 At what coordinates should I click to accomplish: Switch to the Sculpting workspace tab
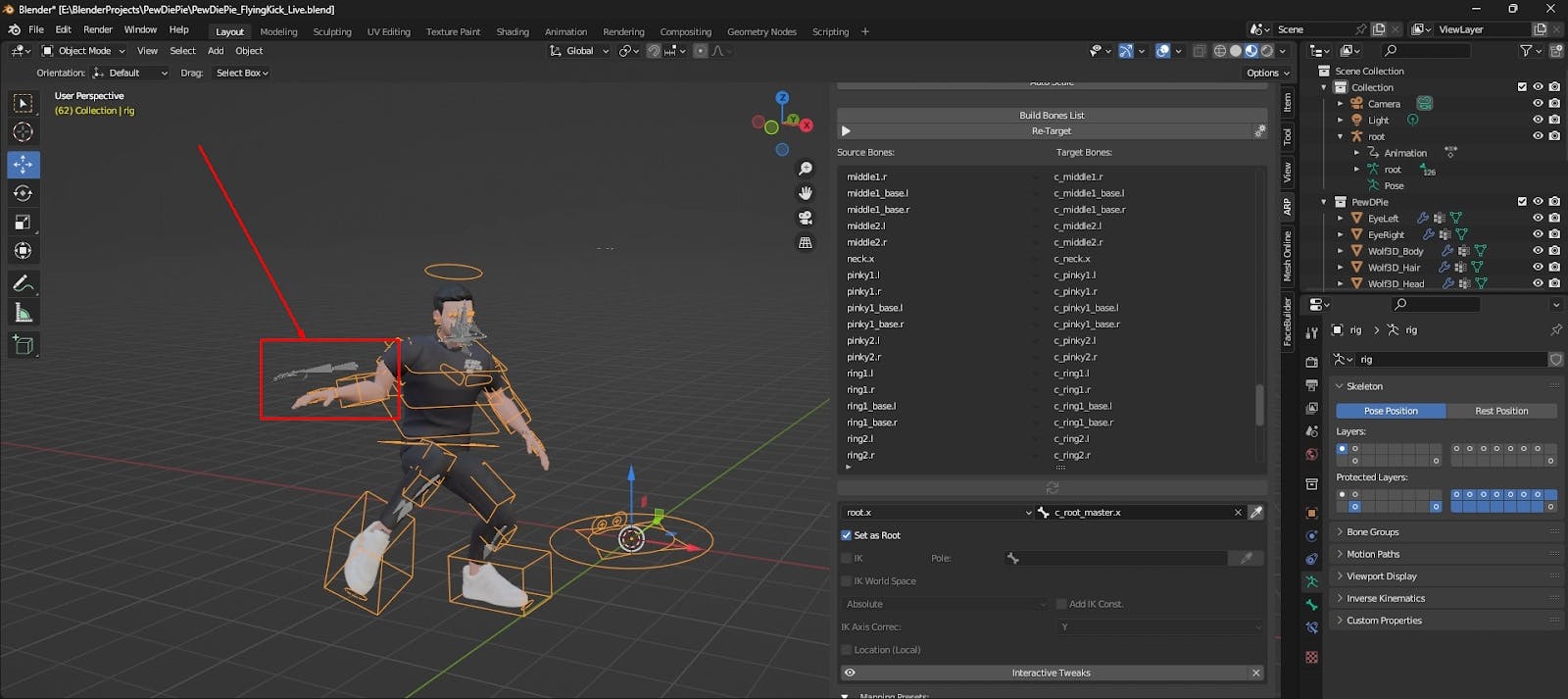(332, 31)
